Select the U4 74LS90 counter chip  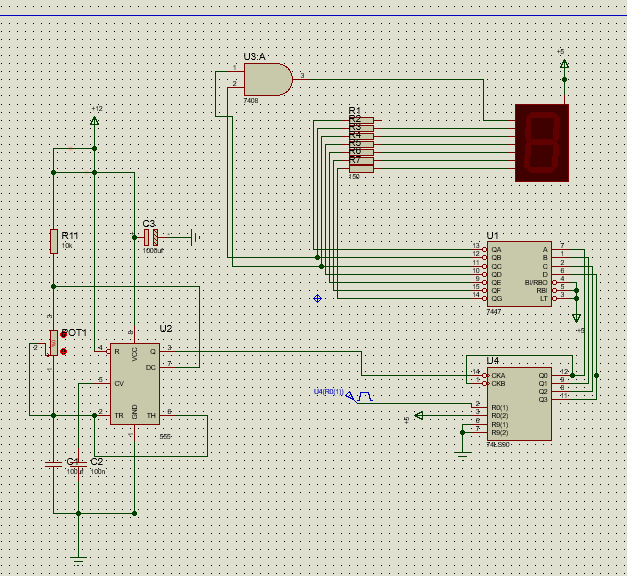point(519,404)
